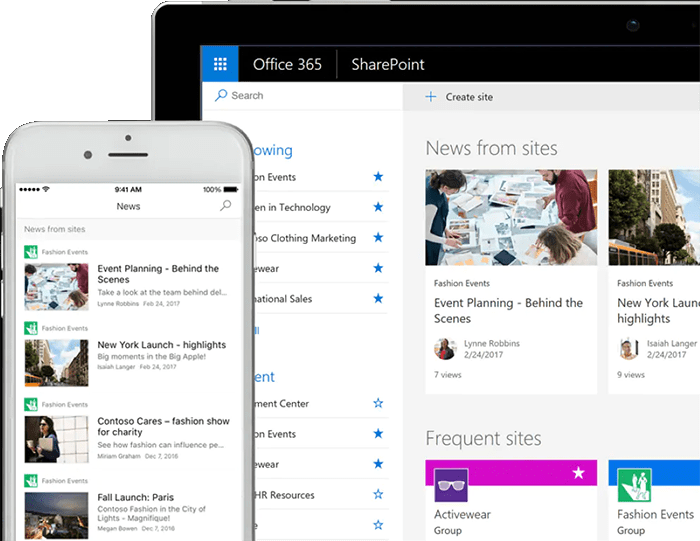Tap 'Fall Launch: Paris' headline on phone

tap(136, 497)
